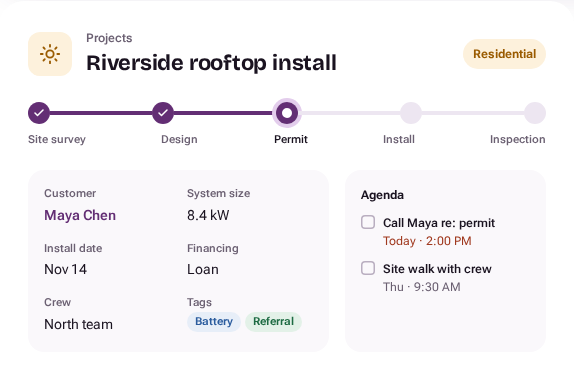The height and width of the screenshot is (380, 574).
Task: Click the Loan financing value
Action: click(203, 269)
